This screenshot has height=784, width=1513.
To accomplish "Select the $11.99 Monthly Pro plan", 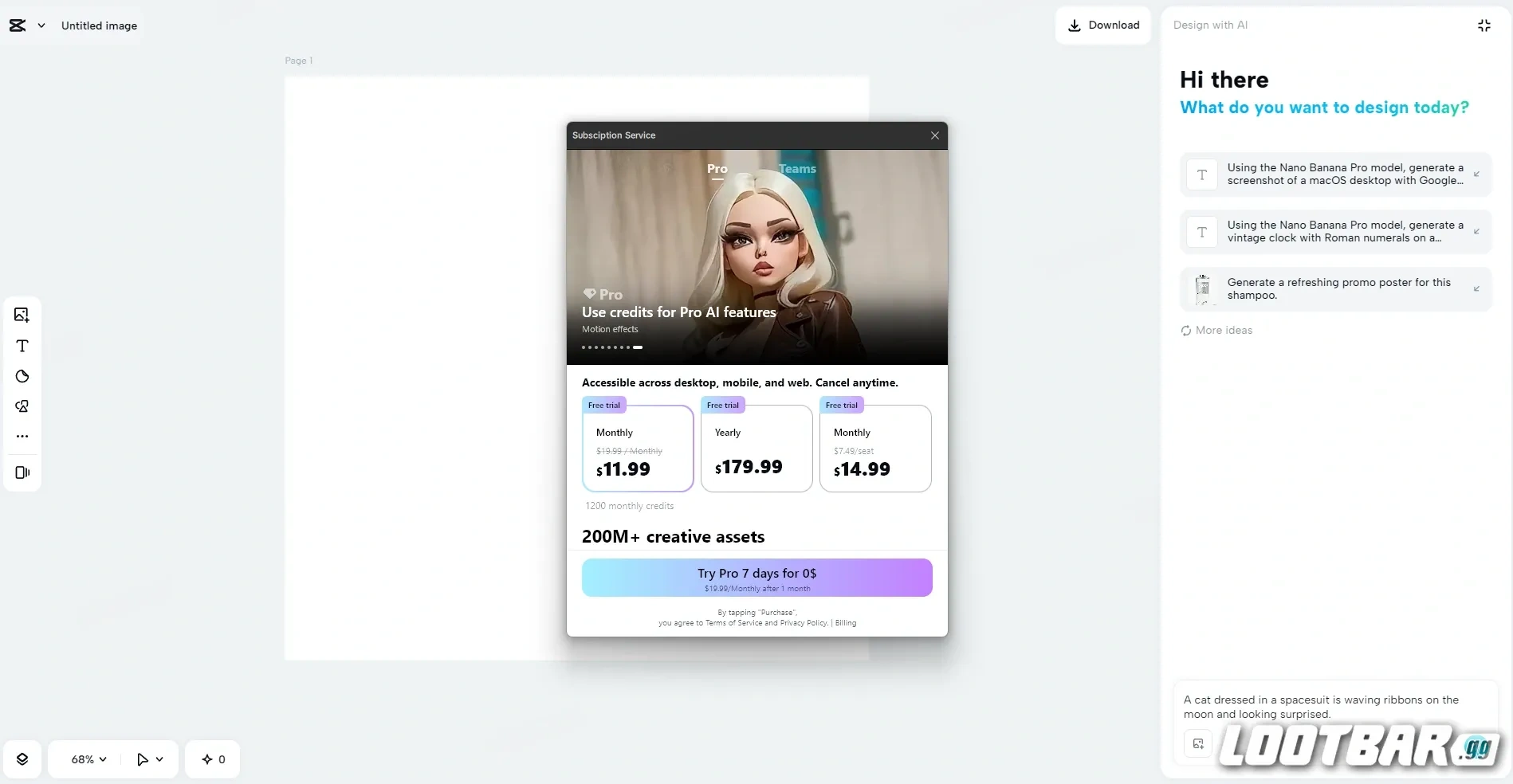I will coord(638,449).
